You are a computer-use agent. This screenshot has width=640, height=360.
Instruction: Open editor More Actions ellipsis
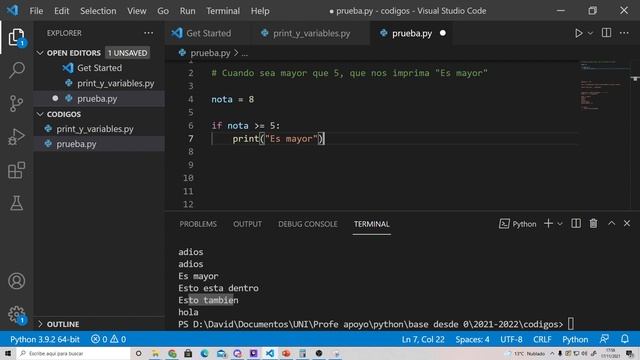[x=624, y=33]
